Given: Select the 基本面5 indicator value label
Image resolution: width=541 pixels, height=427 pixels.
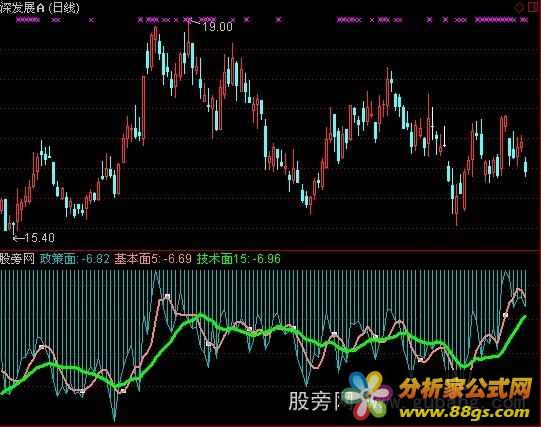Looking at the screenshot, I should point(153,258).
